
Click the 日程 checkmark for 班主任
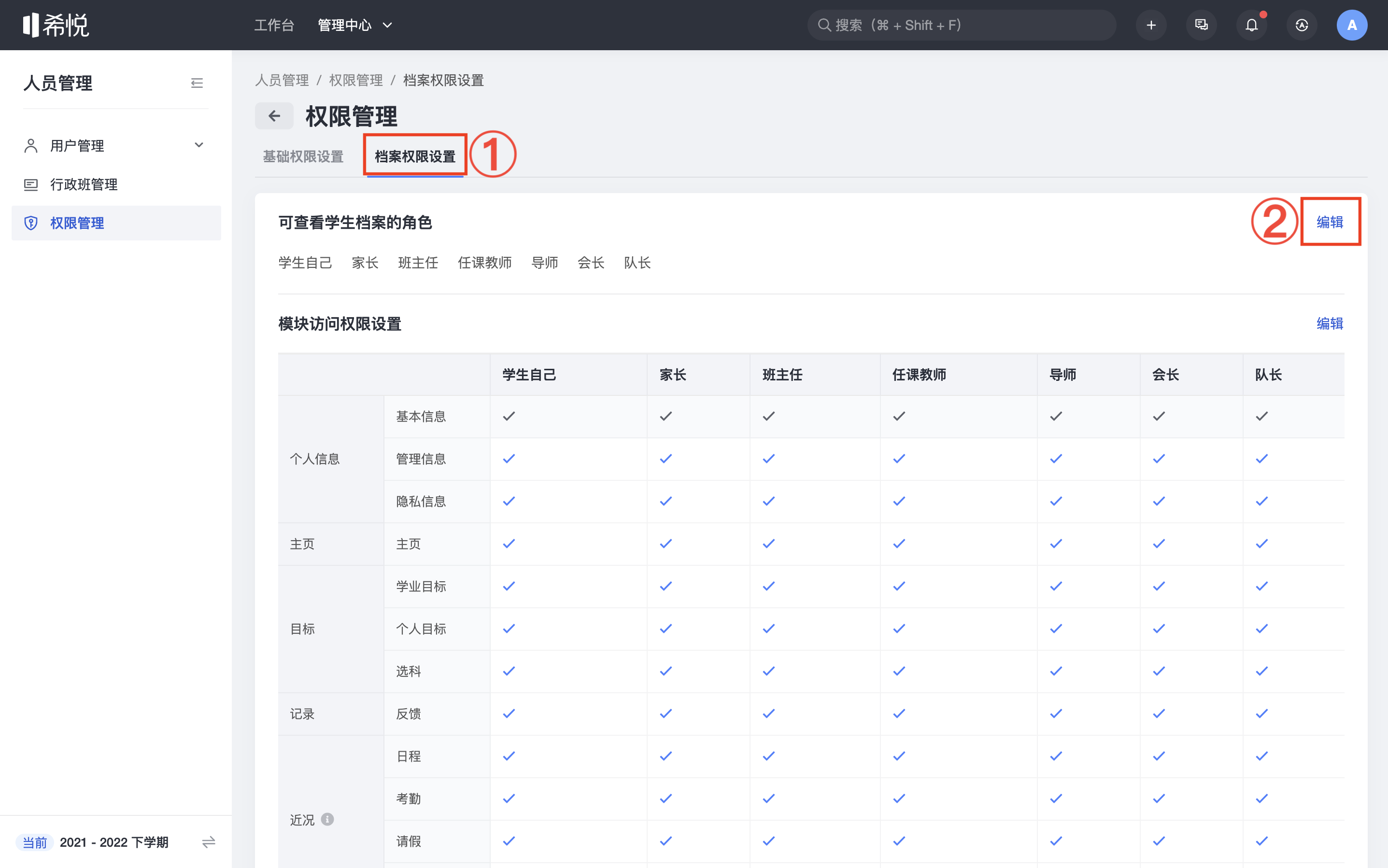768,756
